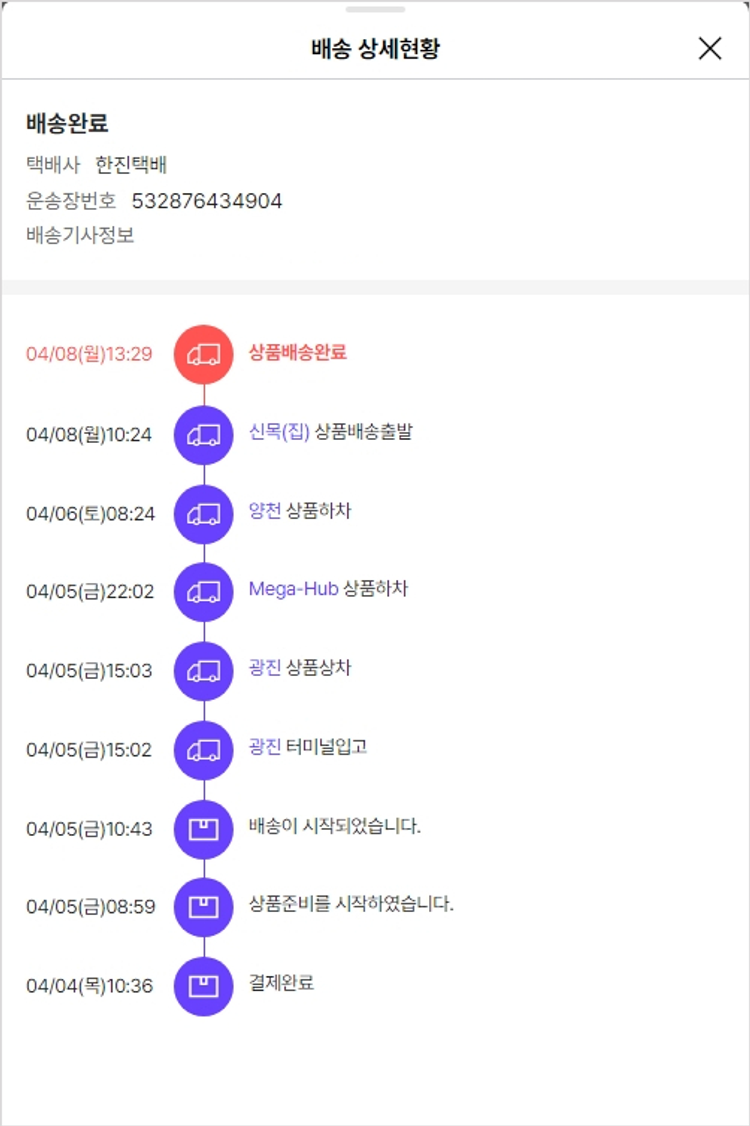This screenshot has height=1126, width=750.
Task: Click the truck icon beside 광진 터미널입고
Action: pos(203,749)
